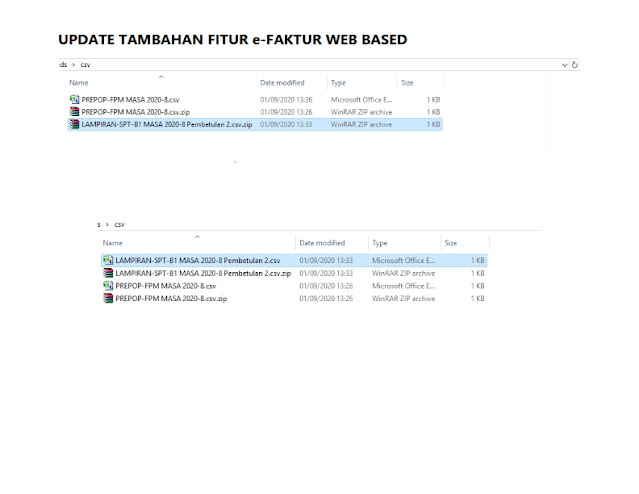This screenshot has height=494, width=639.
Task: Open the upper address bar history dropdown
Action: point(564,65)
